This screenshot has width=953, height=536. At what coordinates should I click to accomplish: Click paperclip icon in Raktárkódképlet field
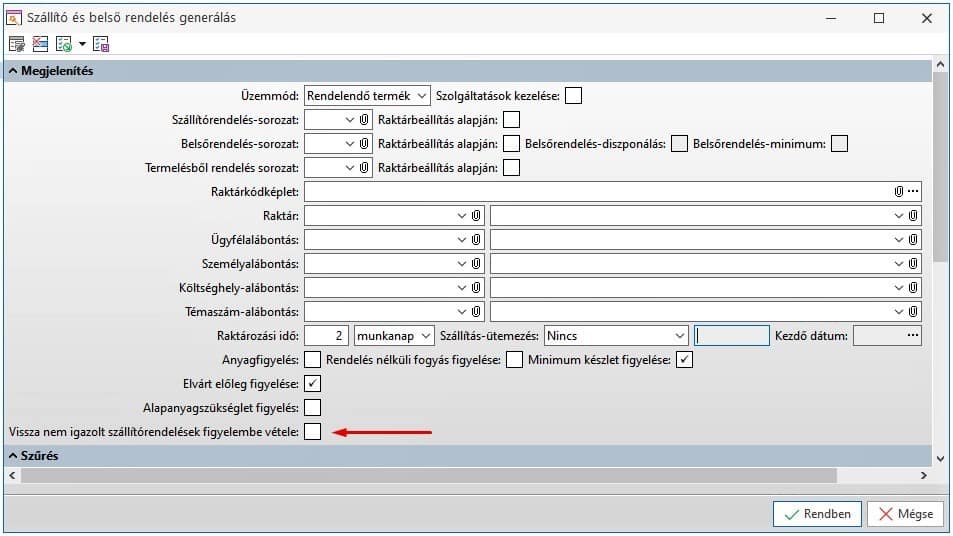pos(899,191)
